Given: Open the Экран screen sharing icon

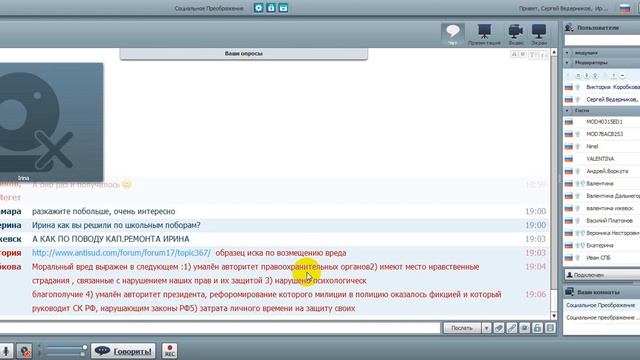Looking at the screenshot, I should [539, 34].
